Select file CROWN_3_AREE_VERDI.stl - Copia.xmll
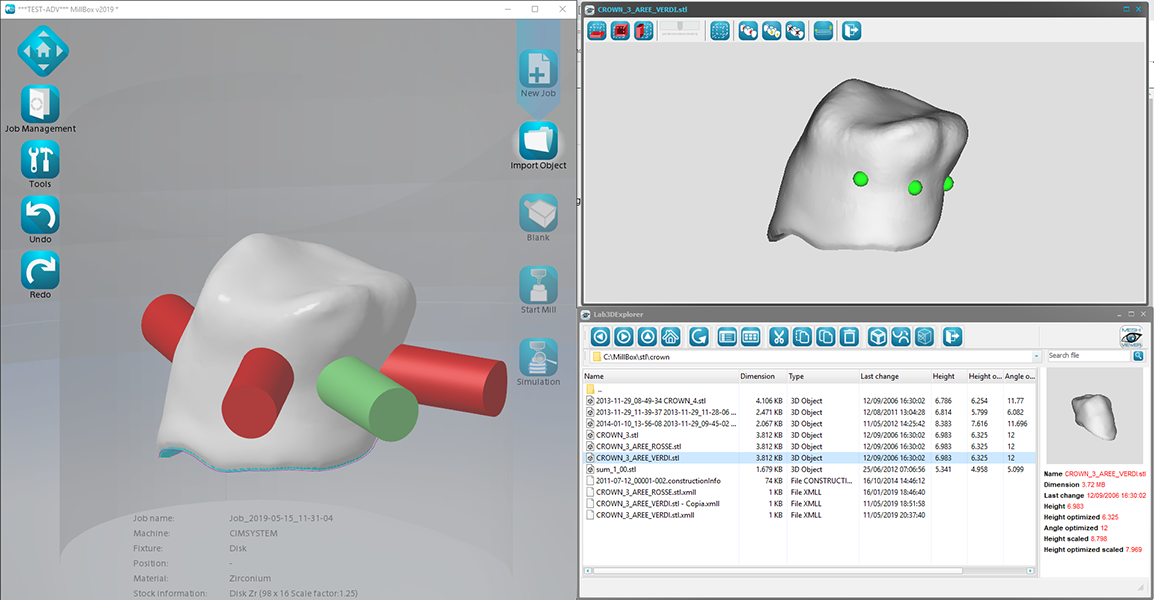This screenshot has height=600, width=1154. (x=810, y=504)
